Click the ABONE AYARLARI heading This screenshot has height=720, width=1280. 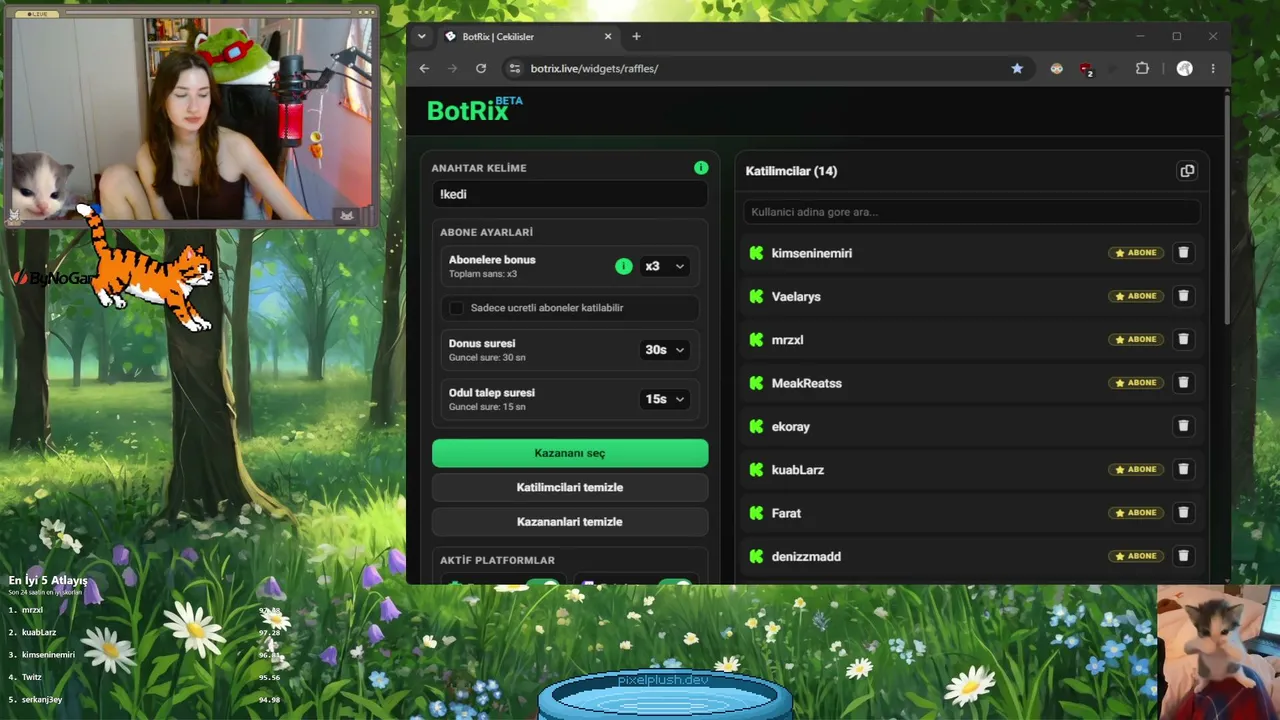click(x=486, y=232)
